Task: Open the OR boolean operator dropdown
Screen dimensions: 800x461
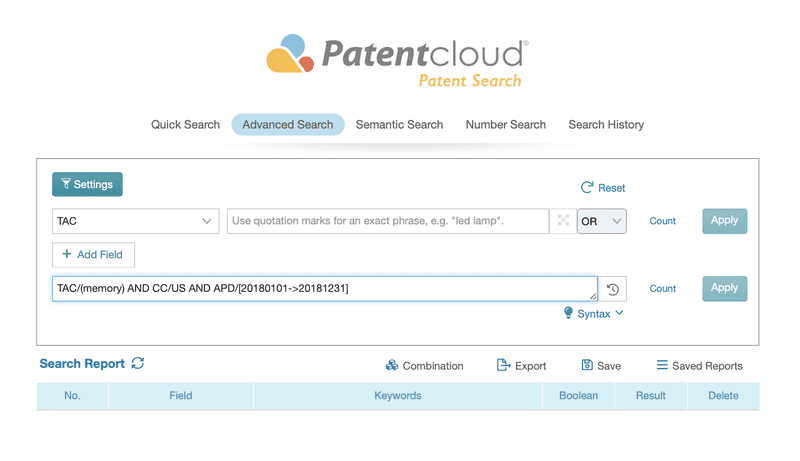Action: pos(602,221)
